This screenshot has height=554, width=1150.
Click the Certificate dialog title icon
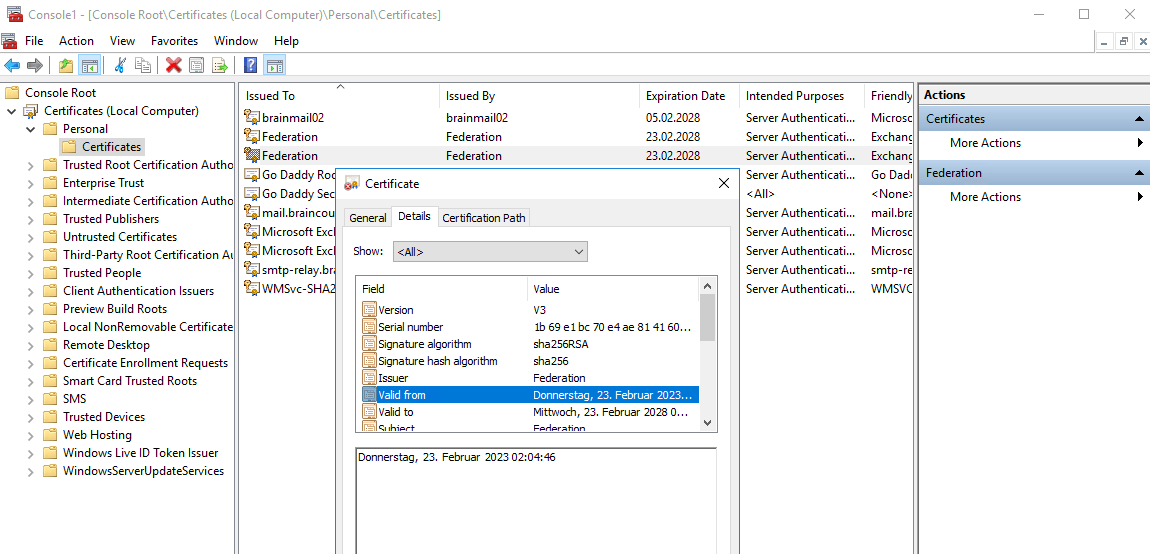click(x=352, y=183)
